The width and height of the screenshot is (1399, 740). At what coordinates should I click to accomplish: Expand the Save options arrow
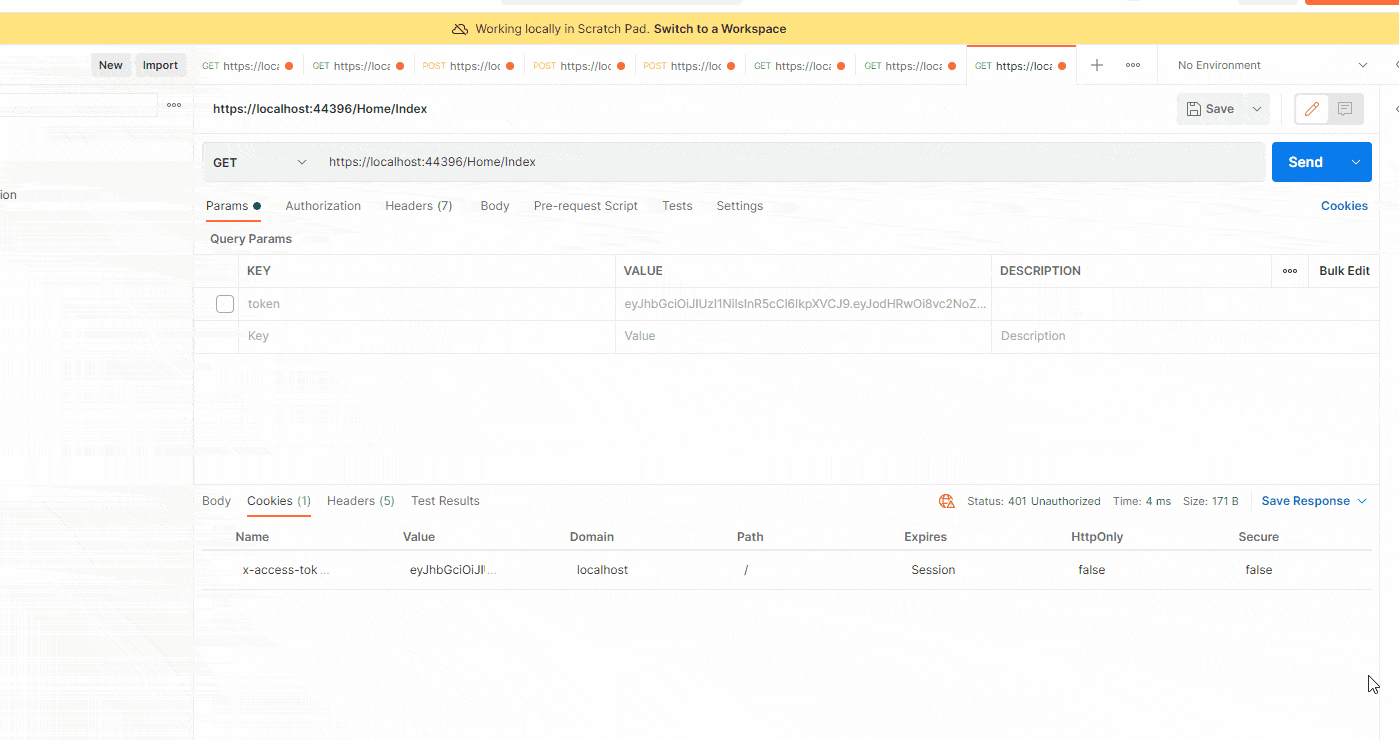[x=1257, y=109]
